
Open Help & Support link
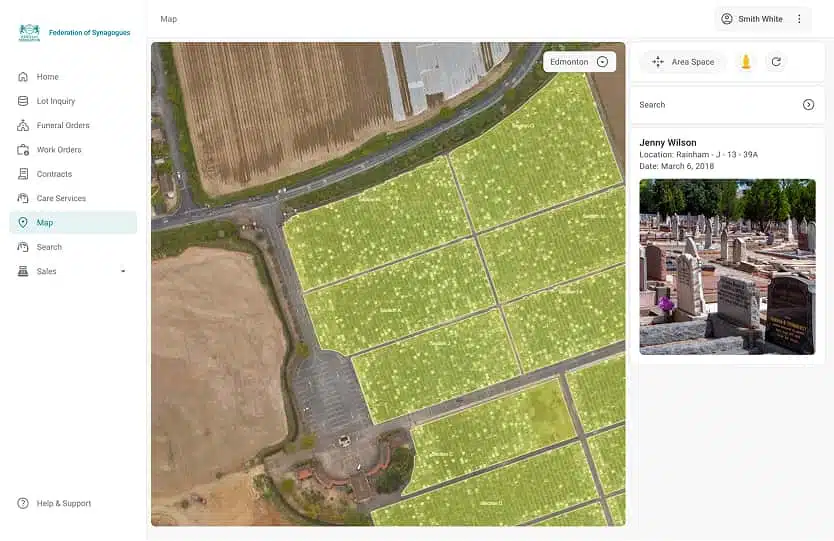(x=63, y=503)
